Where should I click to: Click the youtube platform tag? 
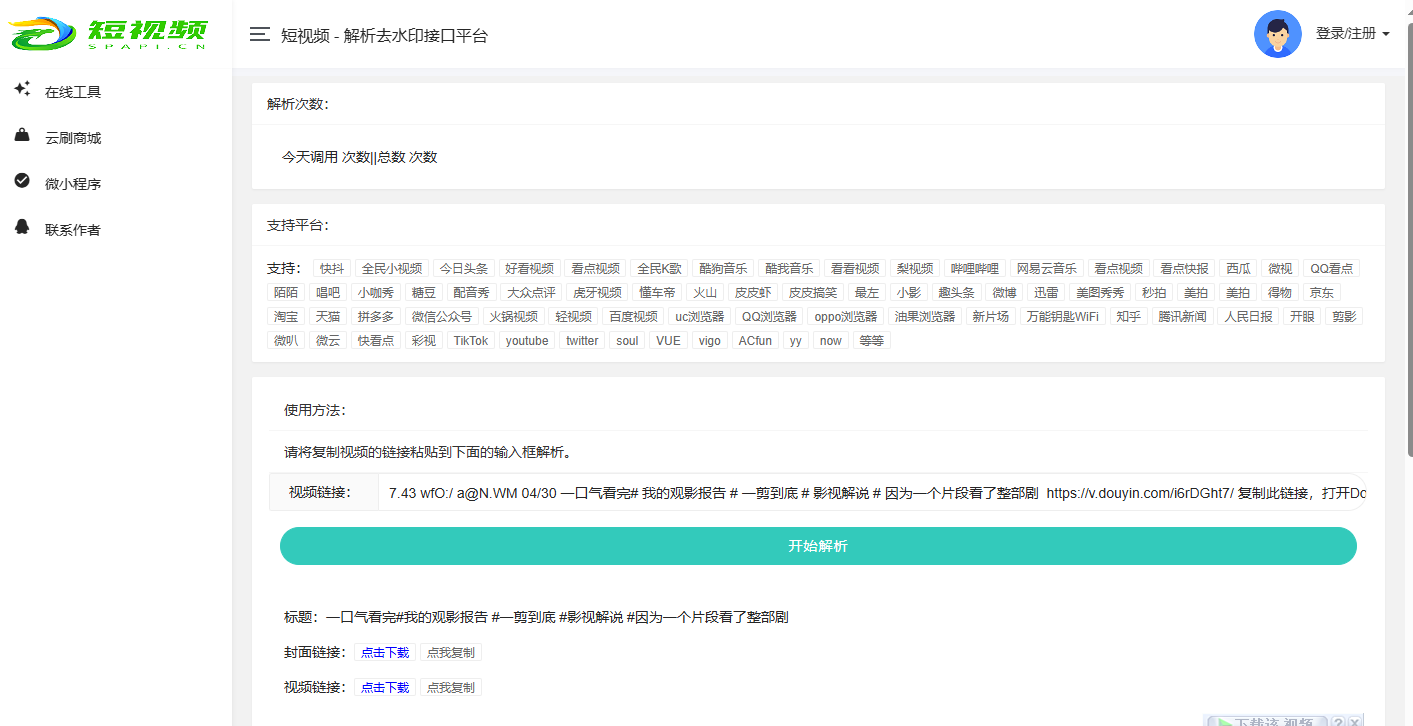click(527, 341)
